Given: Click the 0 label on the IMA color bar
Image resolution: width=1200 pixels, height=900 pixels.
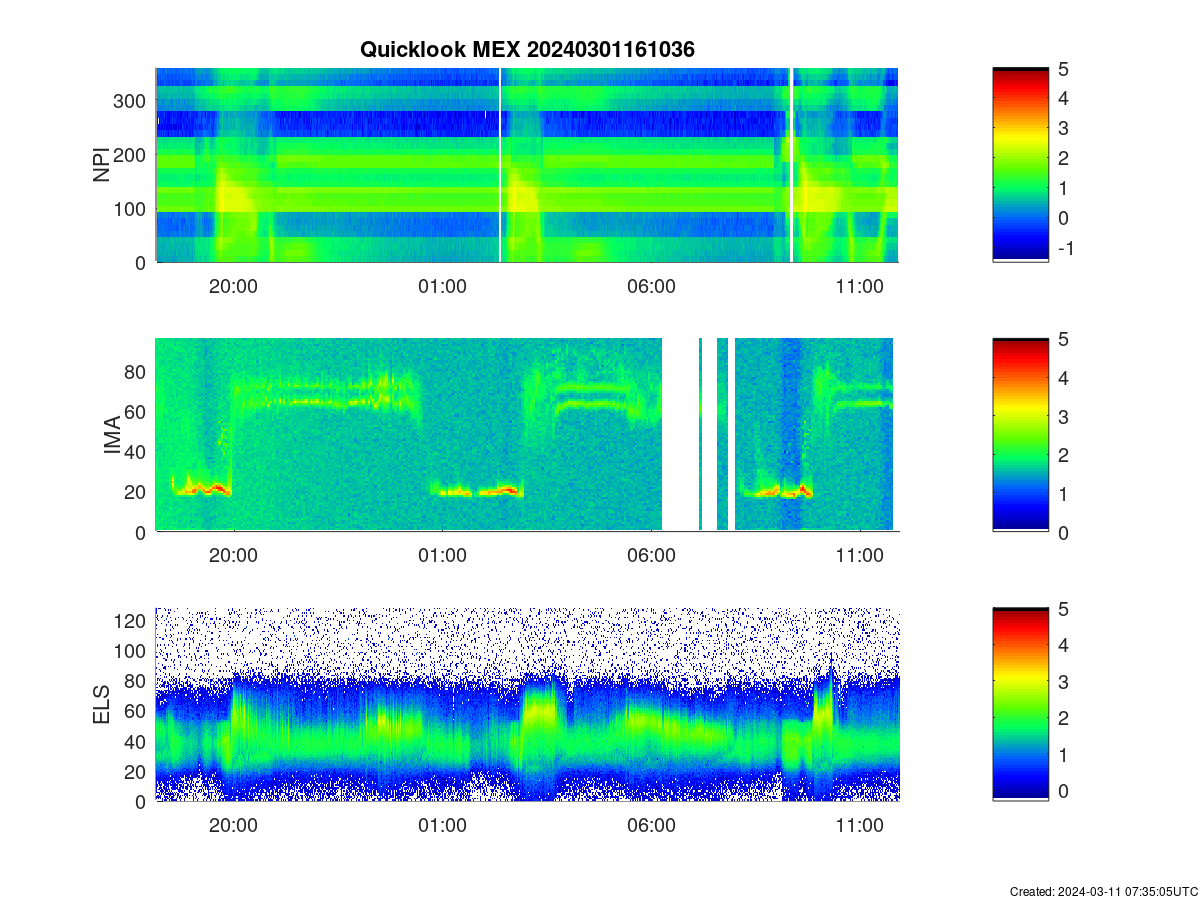Looking at the screenshot, I should point(1063,532).
